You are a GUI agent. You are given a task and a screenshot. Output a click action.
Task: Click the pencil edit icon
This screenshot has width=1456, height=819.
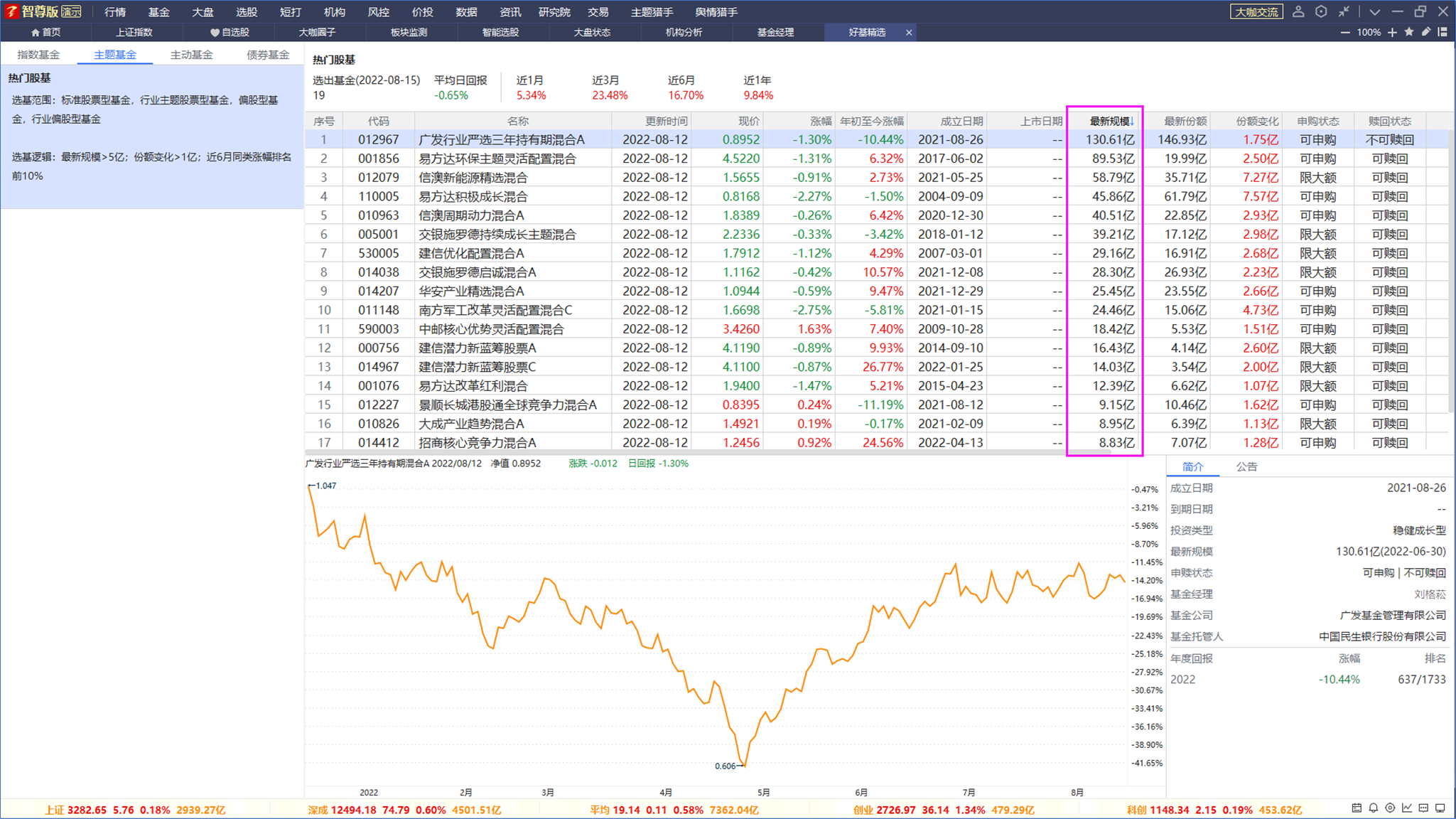1425,32
